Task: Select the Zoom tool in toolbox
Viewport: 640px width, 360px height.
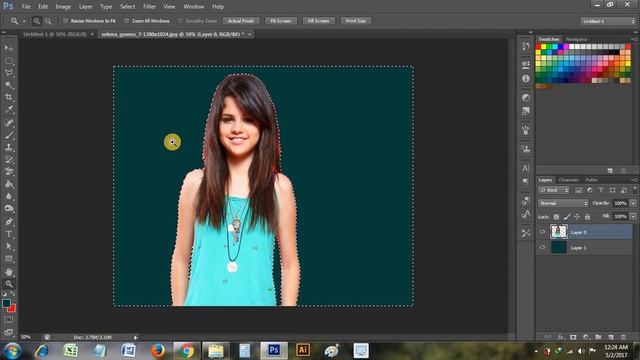Action: point(9,284)
